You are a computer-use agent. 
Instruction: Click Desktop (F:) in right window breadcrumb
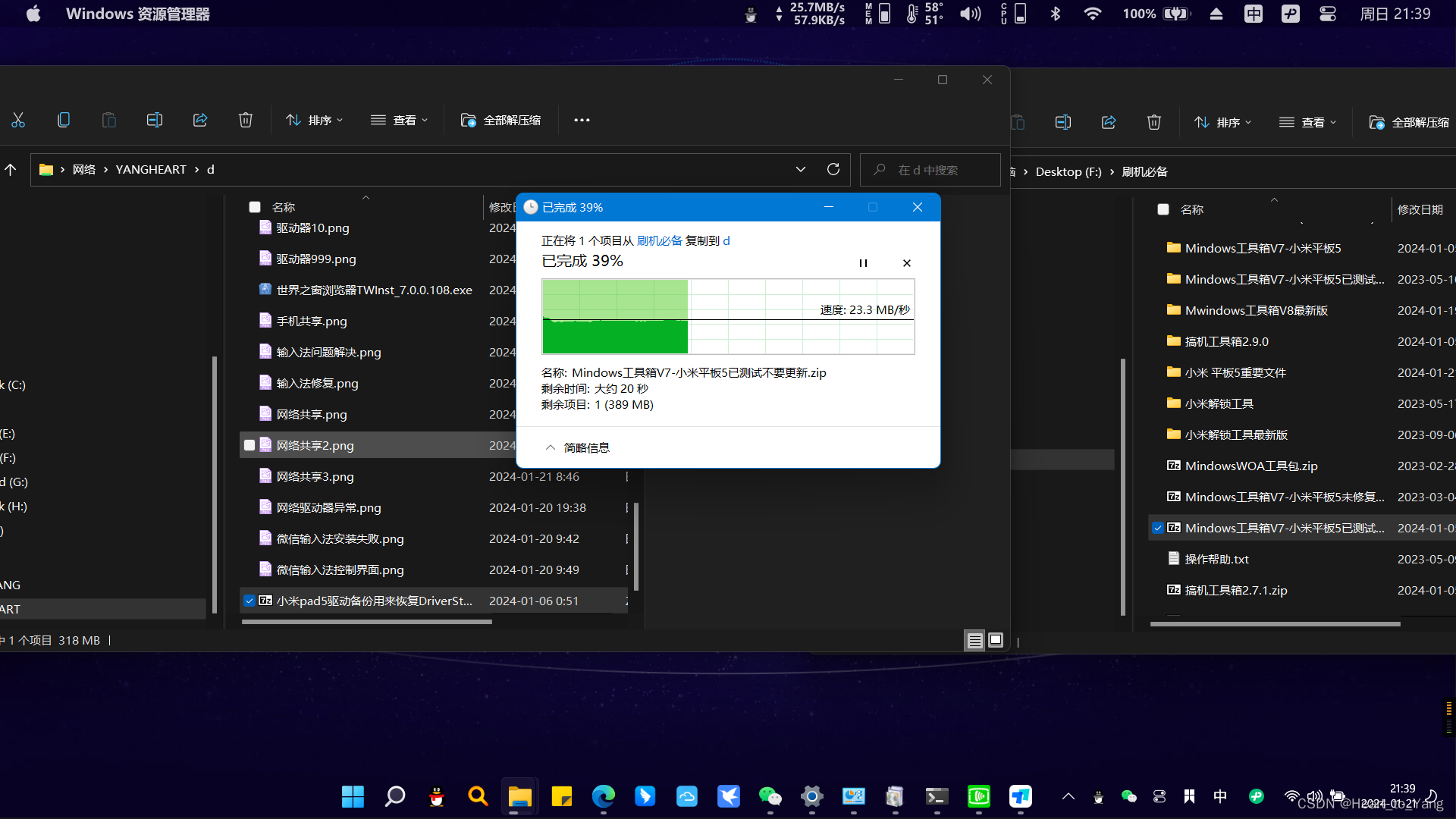(1068, 171)
